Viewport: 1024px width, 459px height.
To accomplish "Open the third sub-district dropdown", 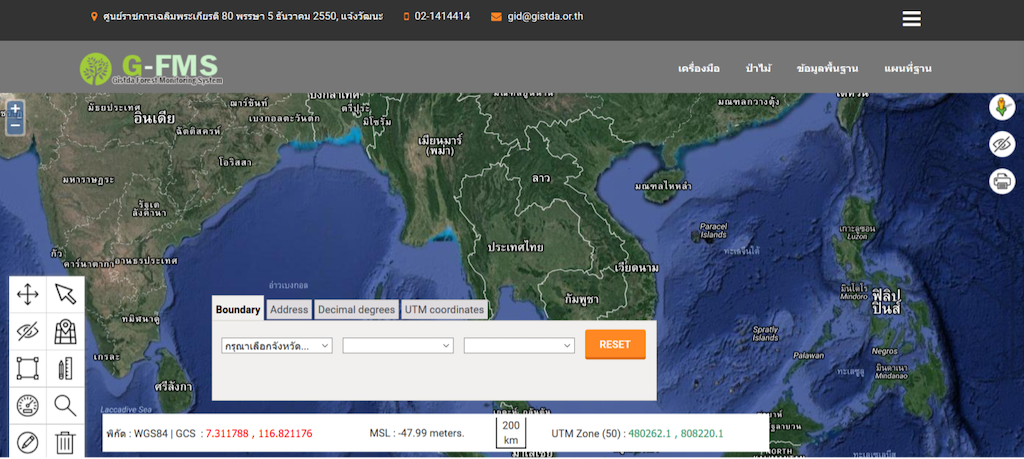I will (519, 345).
